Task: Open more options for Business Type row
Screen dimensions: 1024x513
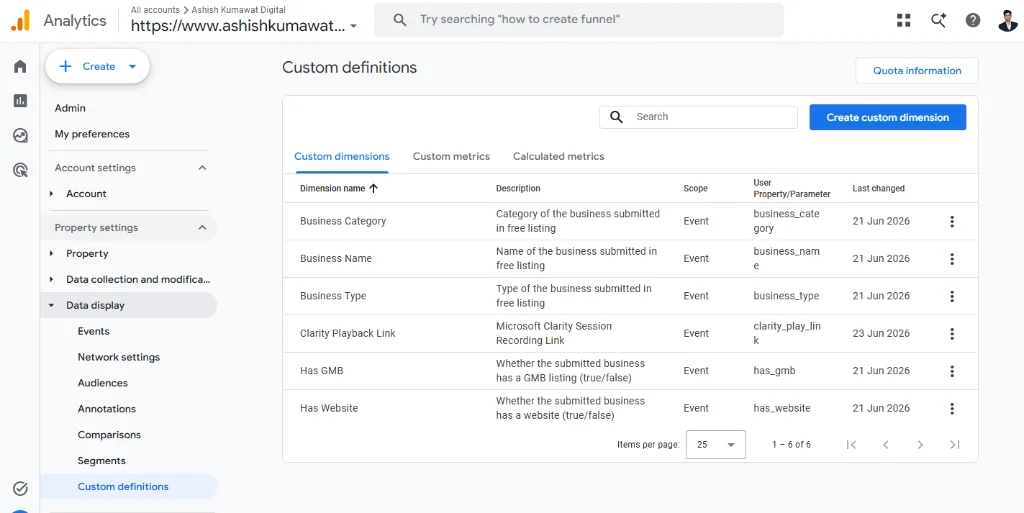Action: pyautogui.click(x=952, y=296)
